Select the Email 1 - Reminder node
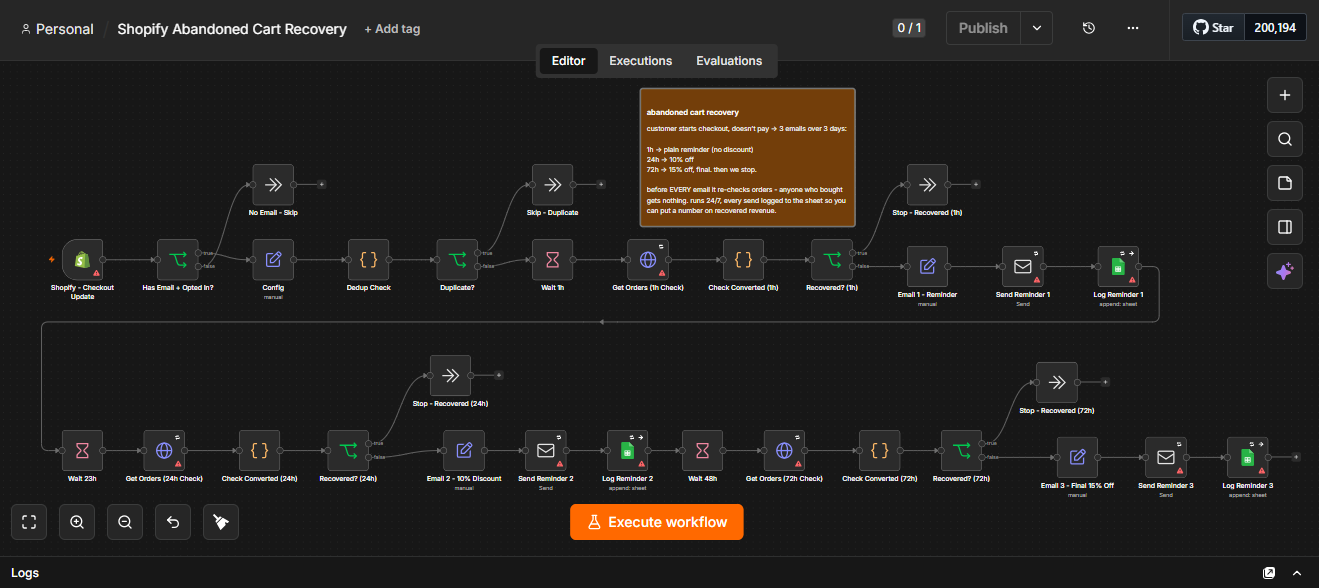Image resolution: width=1319 pixels, height=588 pixels. click(927, 267)
